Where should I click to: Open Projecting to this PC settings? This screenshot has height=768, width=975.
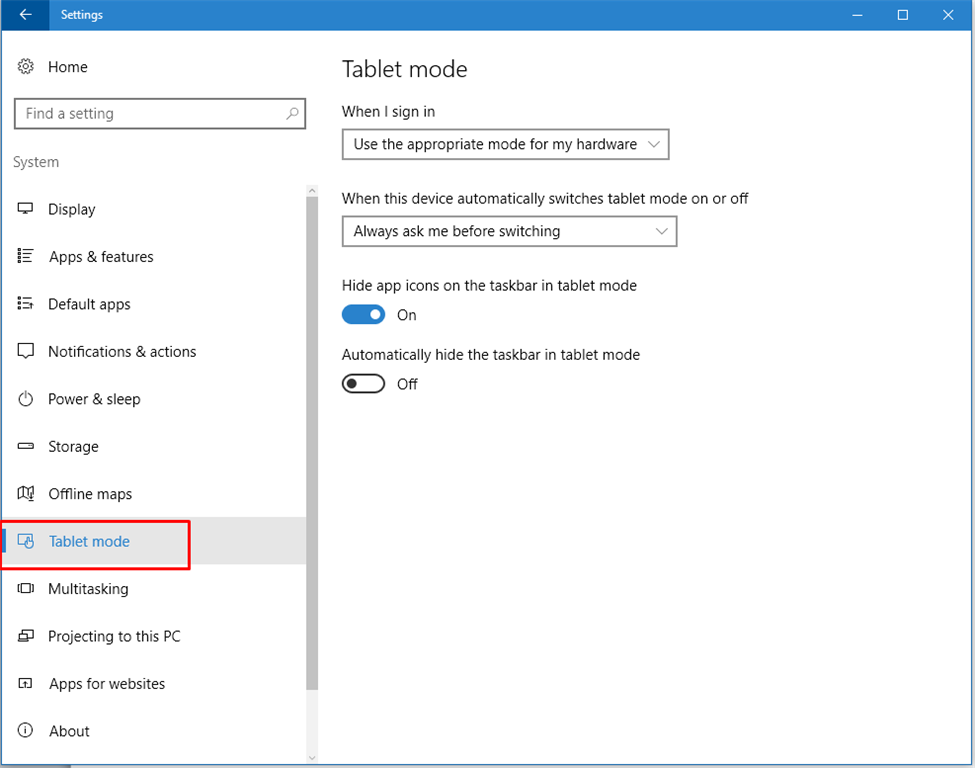tap(154, 636)
